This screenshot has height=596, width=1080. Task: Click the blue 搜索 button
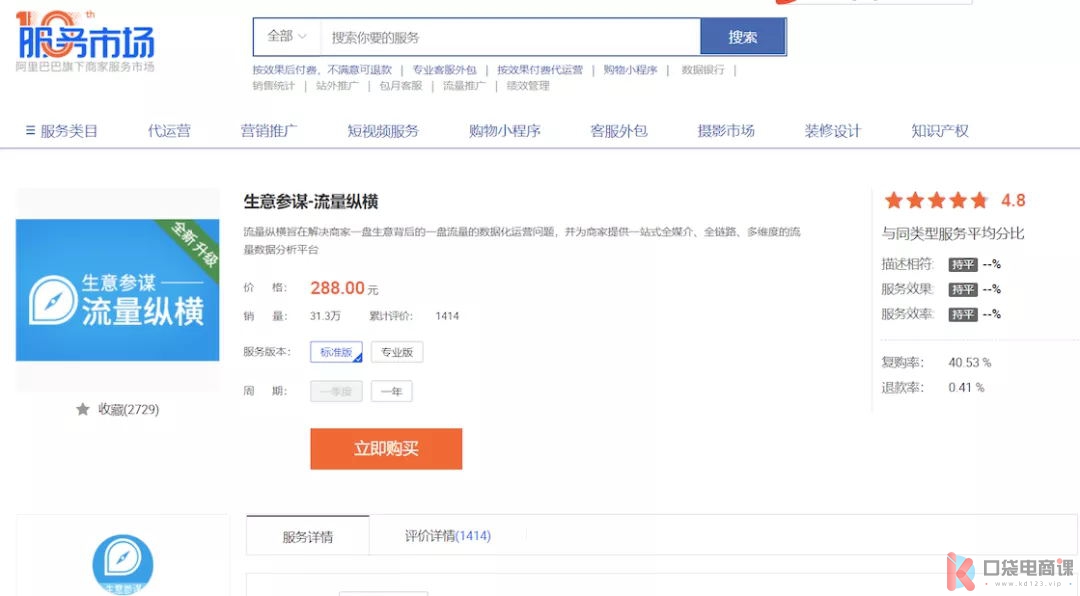tap(742, 37)
